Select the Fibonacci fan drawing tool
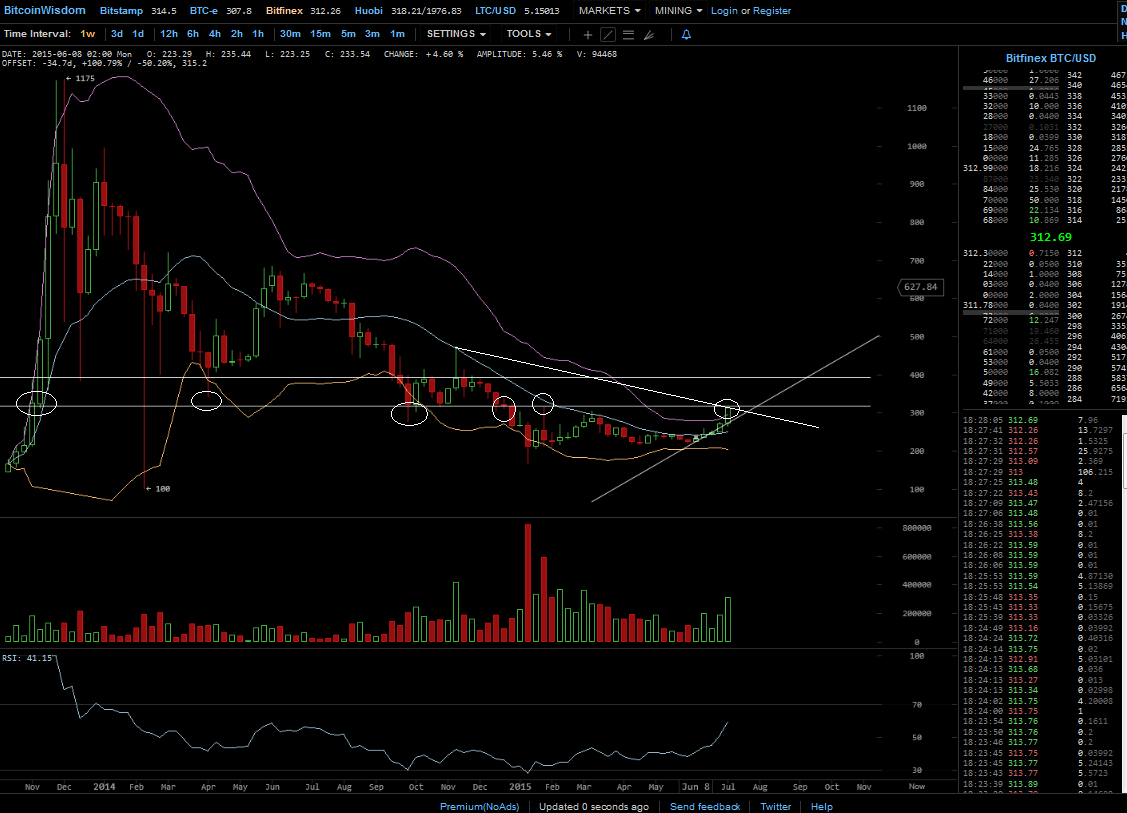This screenshot has height=813, width=1127. pos(649,35)
